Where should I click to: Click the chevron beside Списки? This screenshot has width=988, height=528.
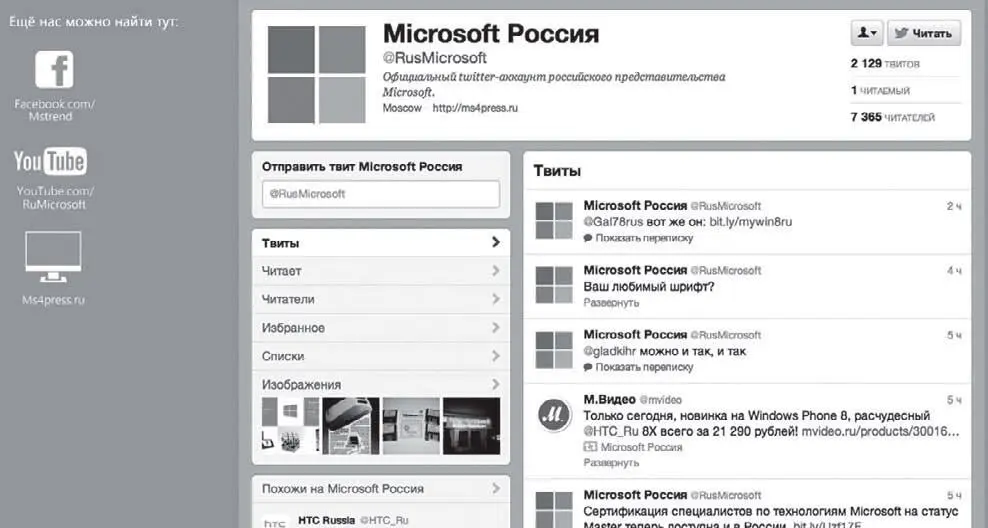tap(496, 356)
